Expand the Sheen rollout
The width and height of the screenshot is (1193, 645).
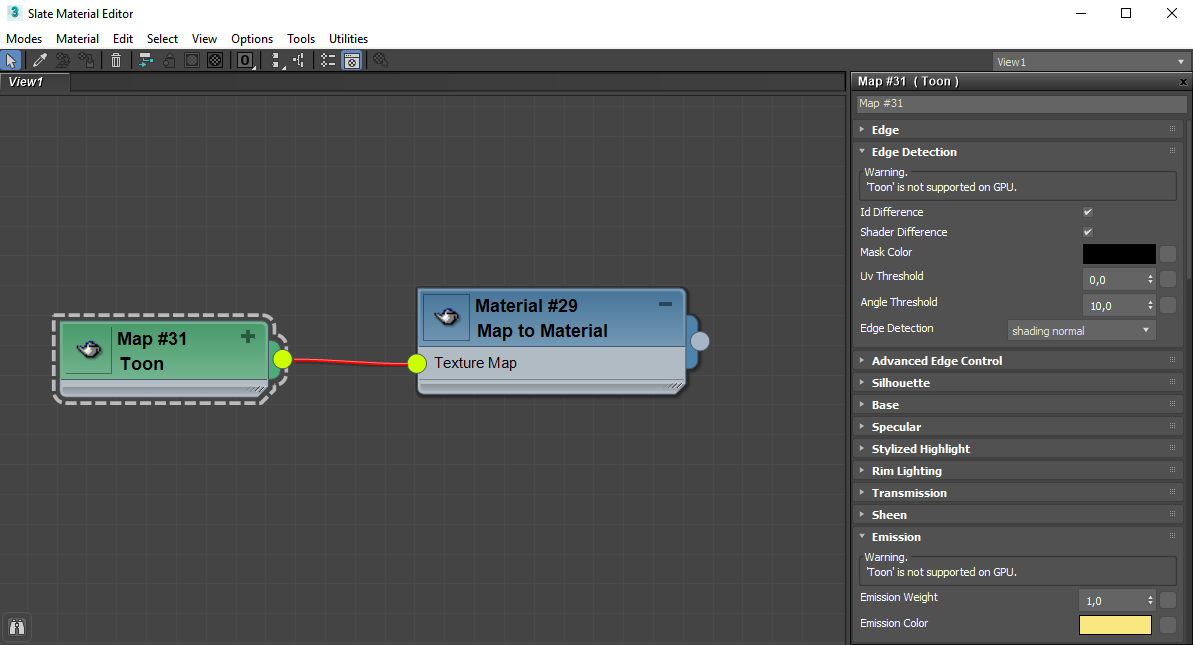pos(1017,516)
